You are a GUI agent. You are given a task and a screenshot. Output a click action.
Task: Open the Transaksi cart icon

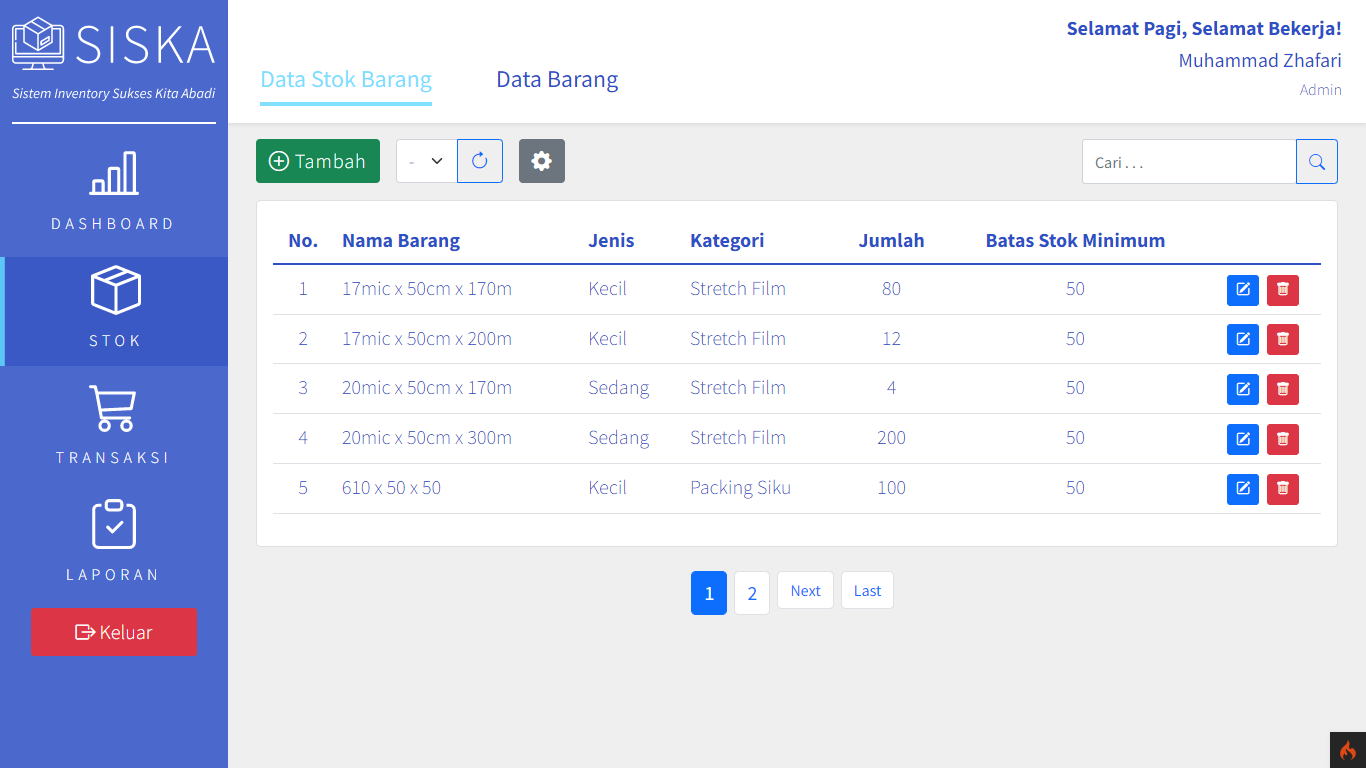(x=113, y=408)
